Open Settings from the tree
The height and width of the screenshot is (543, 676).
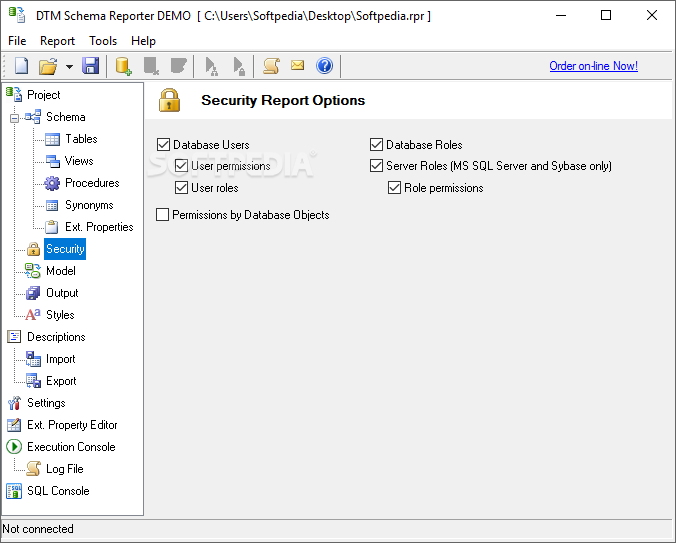46,403
